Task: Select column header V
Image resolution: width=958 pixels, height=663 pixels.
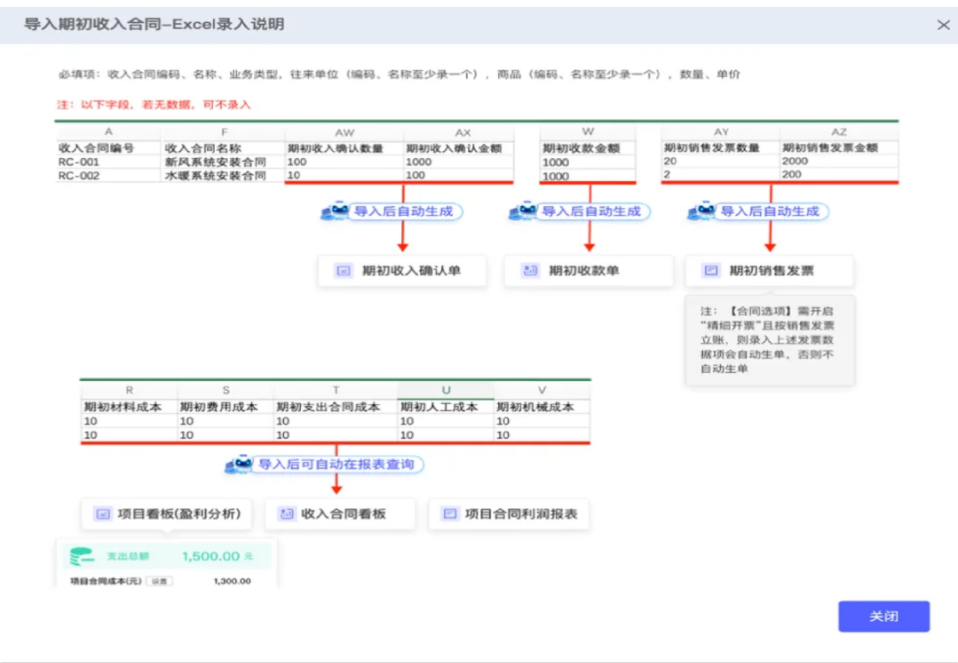Action: (542, 390)
